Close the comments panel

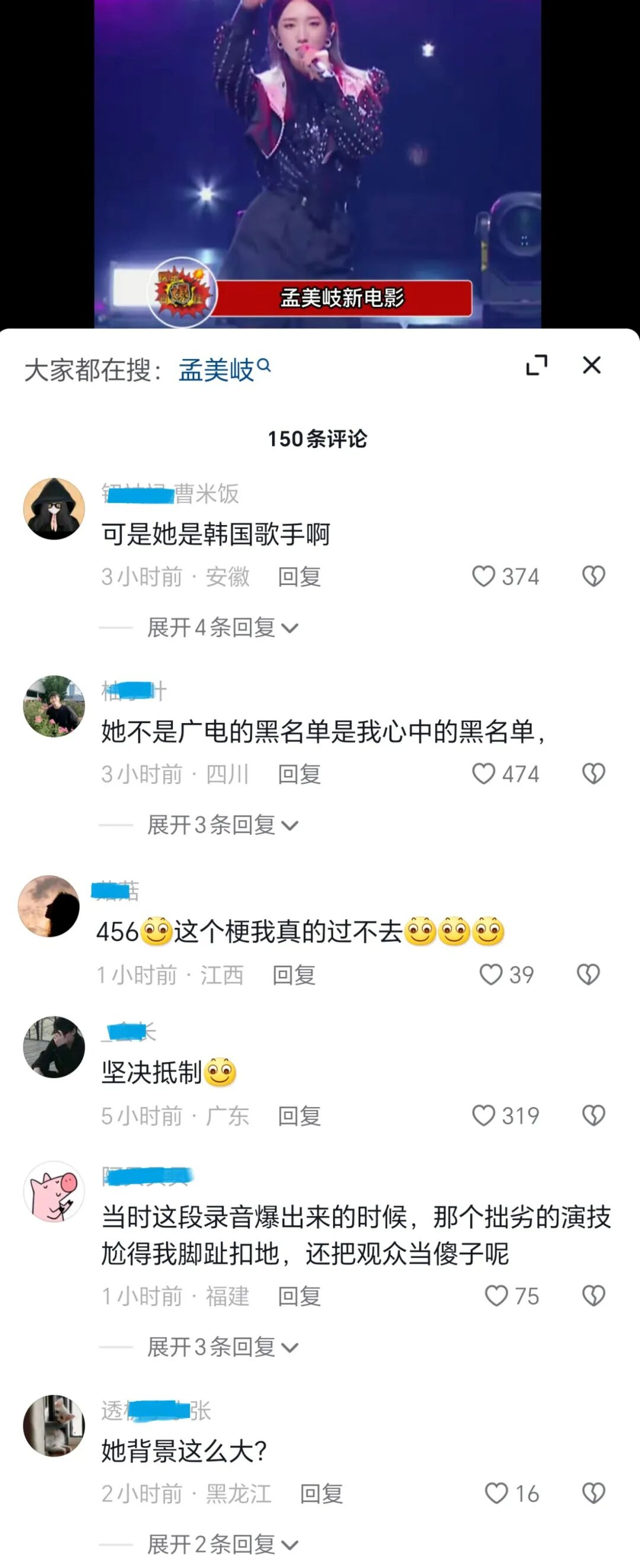(592, 365)
